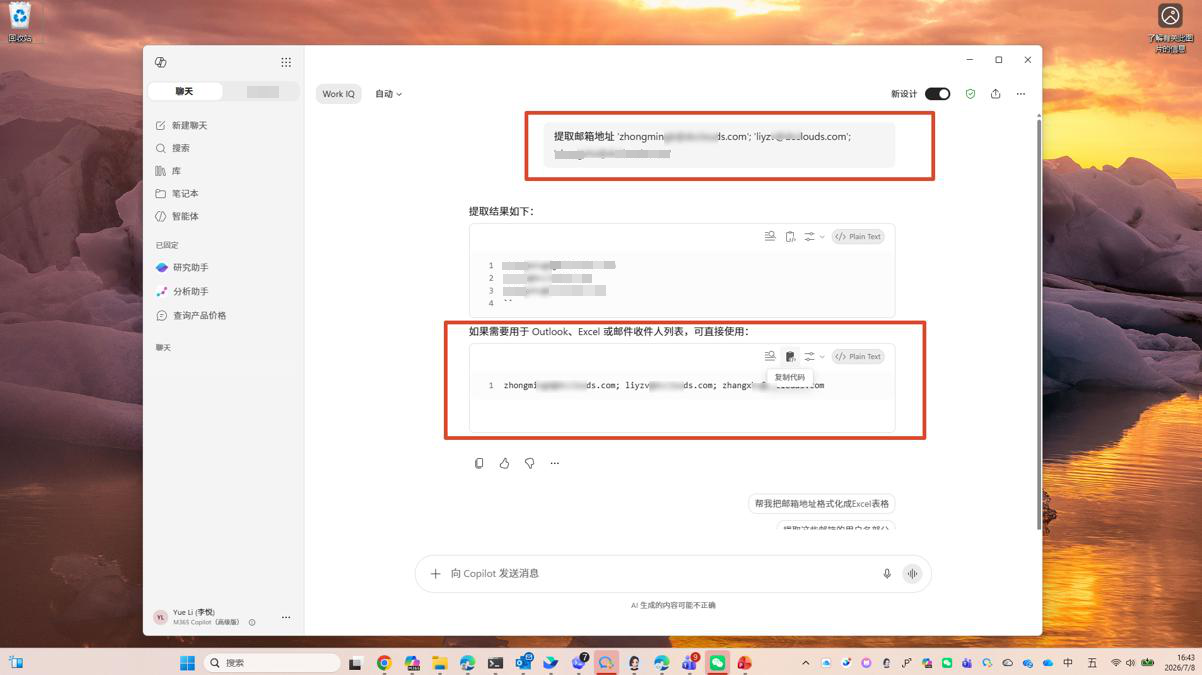Image resolution: width=1202 pixels, height=675 pixels.
Task: Toggle word wrap in the recipient list code block
Action: [x=770, y=356]
